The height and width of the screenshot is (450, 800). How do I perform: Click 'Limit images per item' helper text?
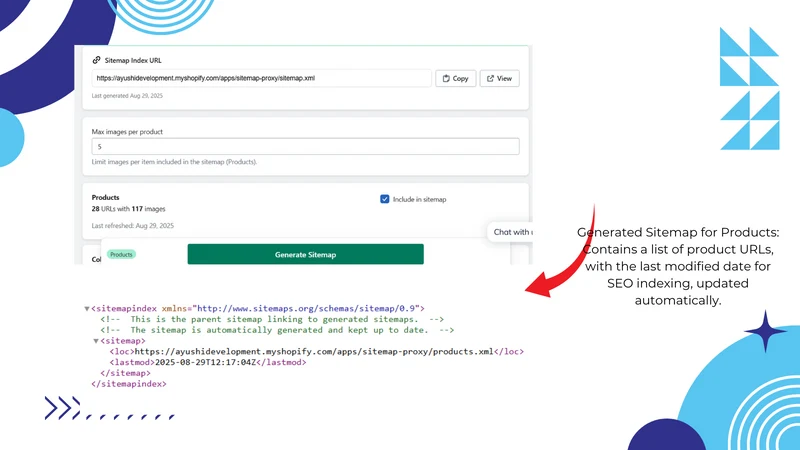(174, 162)
